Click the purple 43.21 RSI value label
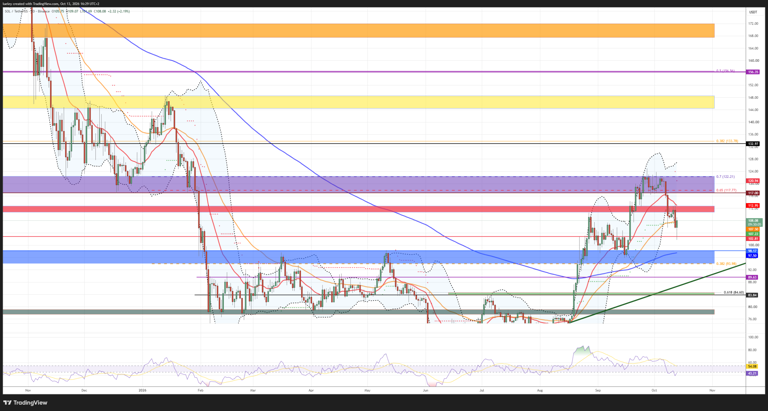768x411 pixels. click(x=752, y=373)
